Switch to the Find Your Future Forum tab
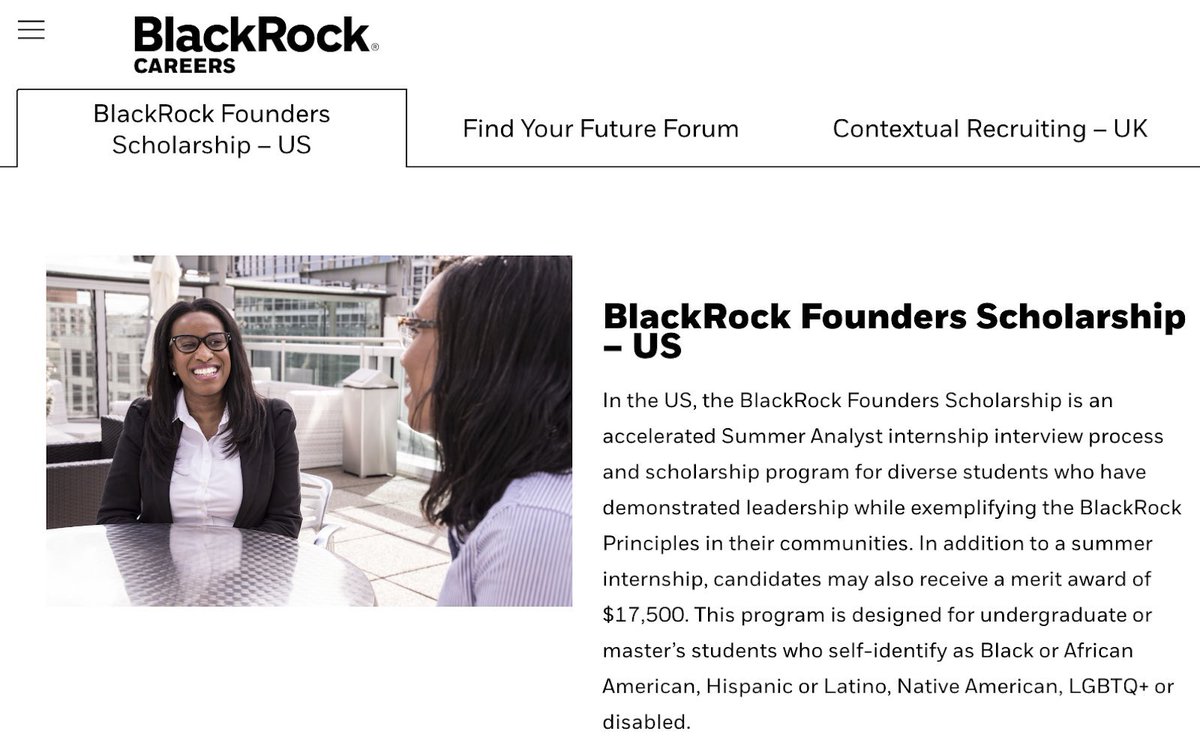 coord(600,129)
